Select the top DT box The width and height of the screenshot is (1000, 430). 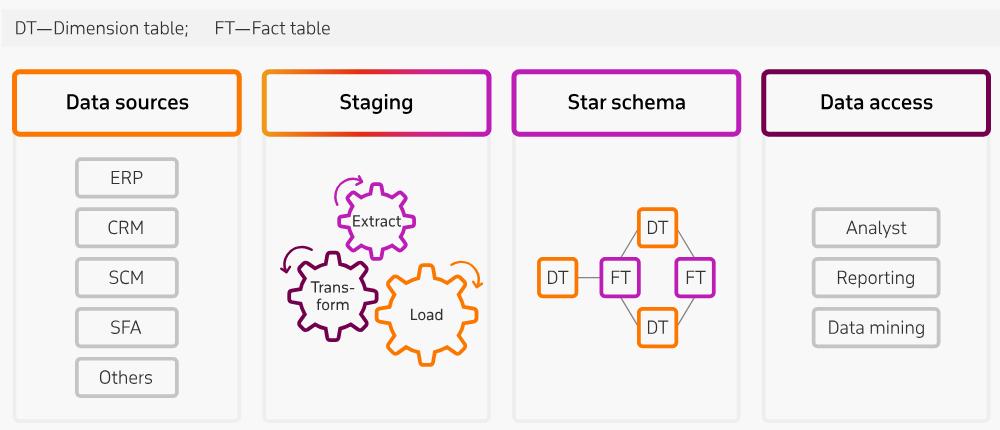coord(657,228)
